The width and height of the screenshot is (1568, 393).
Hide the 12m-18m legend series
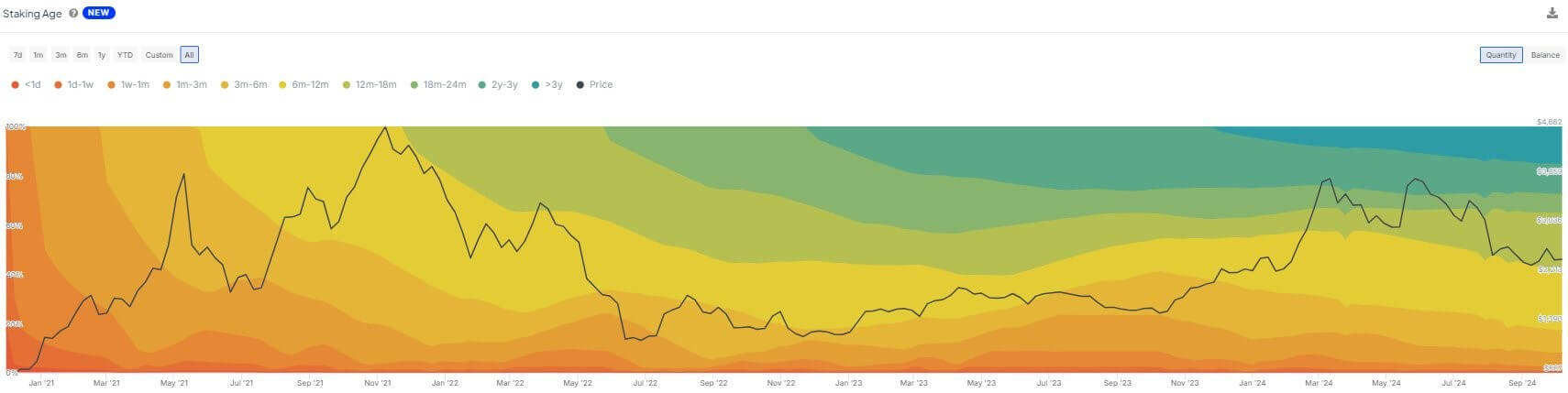pyautogui.click(x=370, y=84)
